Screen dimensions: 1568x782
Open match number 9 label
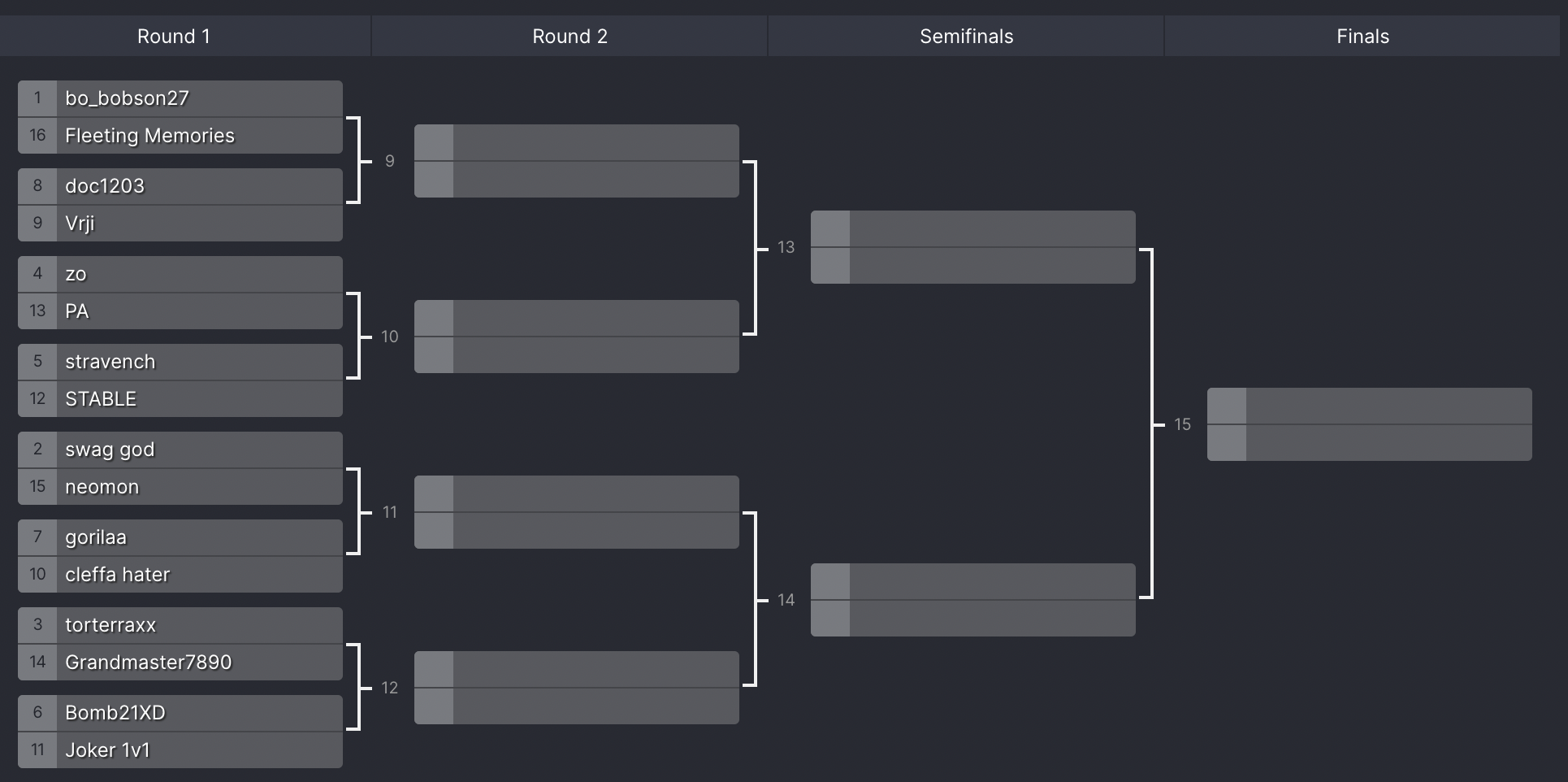coord(390,161)
